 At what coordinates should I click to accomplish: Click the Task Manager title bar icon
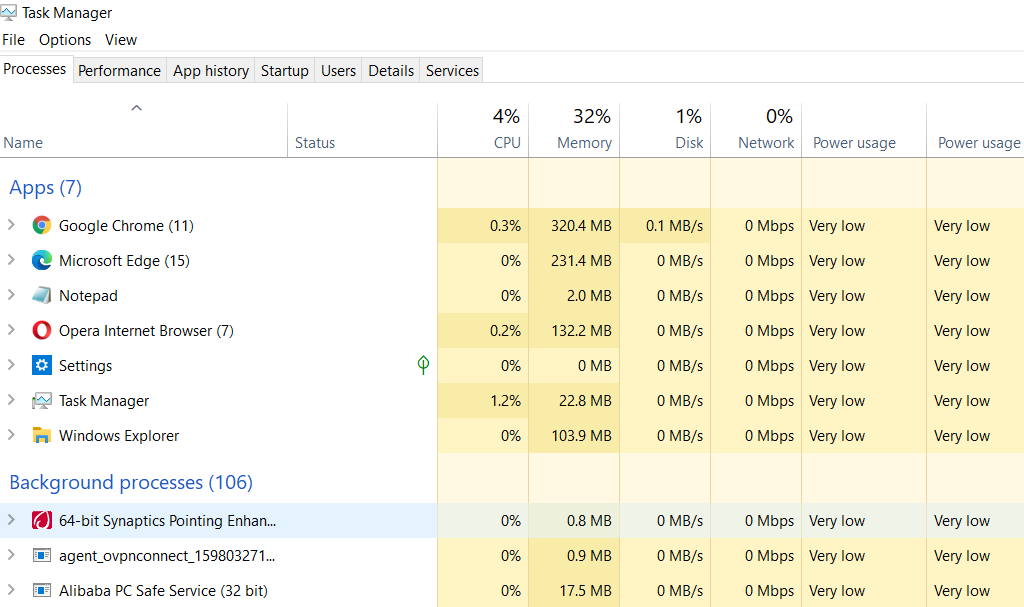pos(8,12)
